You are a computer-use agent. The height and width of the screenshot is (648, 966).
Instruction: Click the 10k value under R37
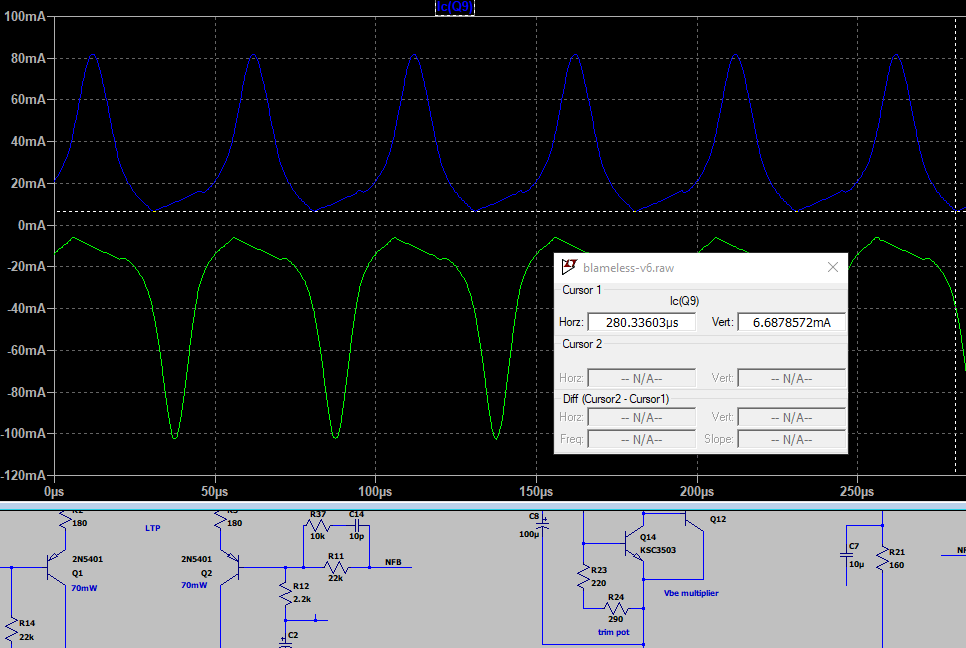(x=317, y=537)
